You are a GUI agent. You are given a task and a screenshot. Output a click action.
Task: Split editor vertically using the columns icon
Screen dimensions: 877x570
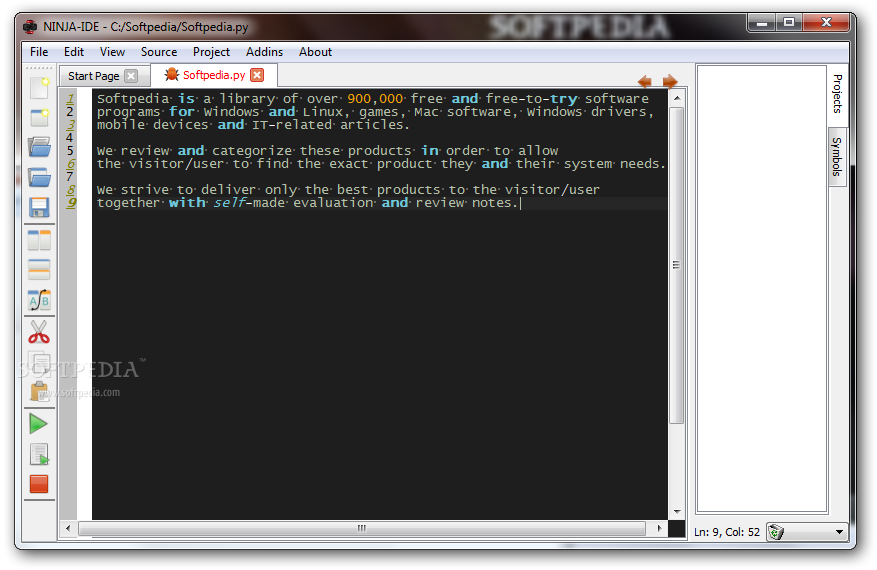click(x=39, y=240)
